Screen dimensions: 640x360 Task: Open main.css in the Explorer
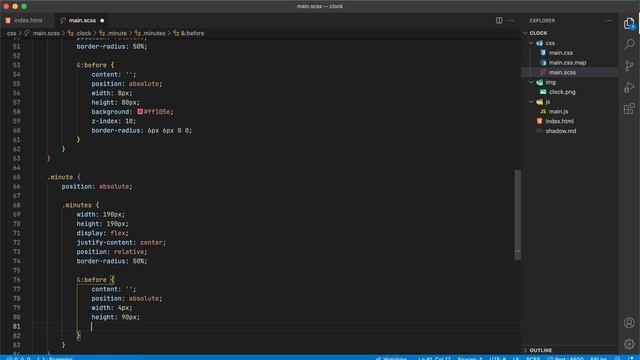[560, 53]
